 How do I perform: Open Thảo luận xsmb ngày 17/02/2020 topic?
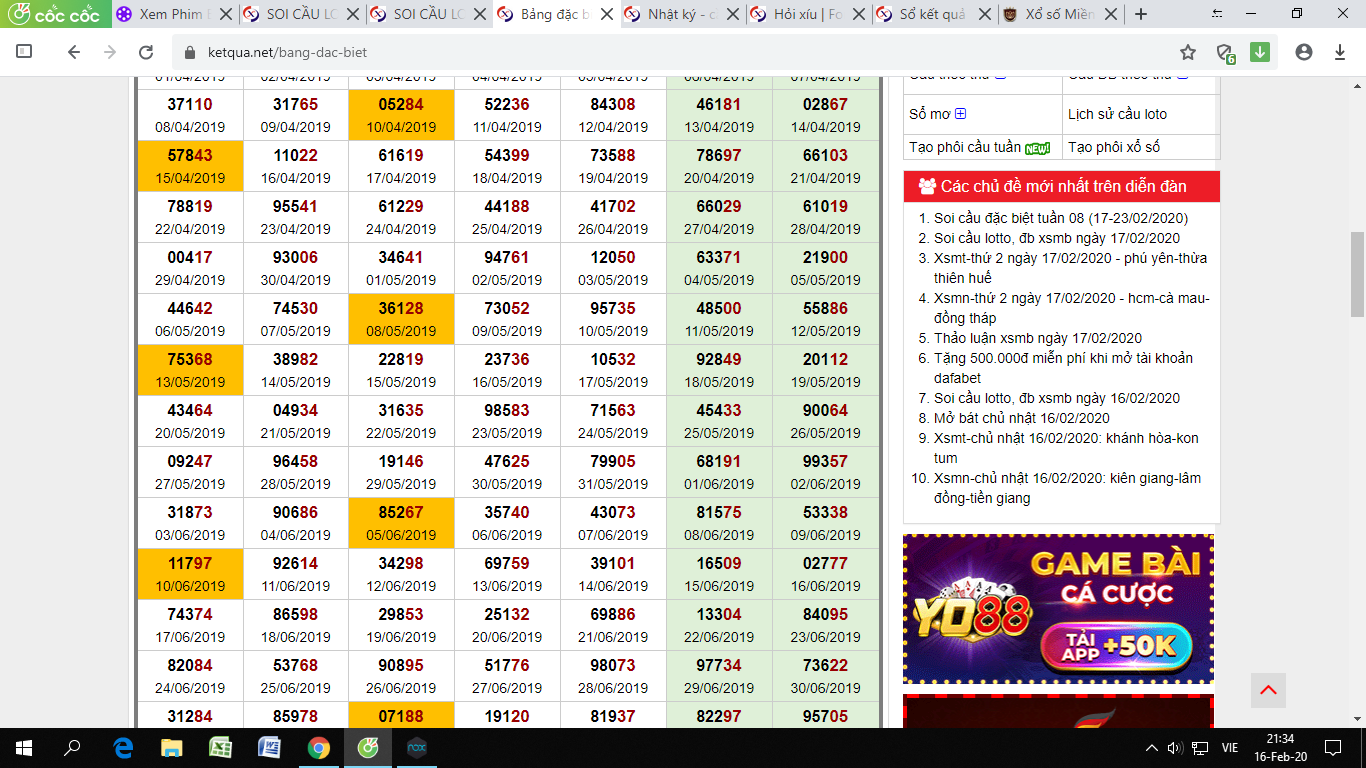[1037, 338]
